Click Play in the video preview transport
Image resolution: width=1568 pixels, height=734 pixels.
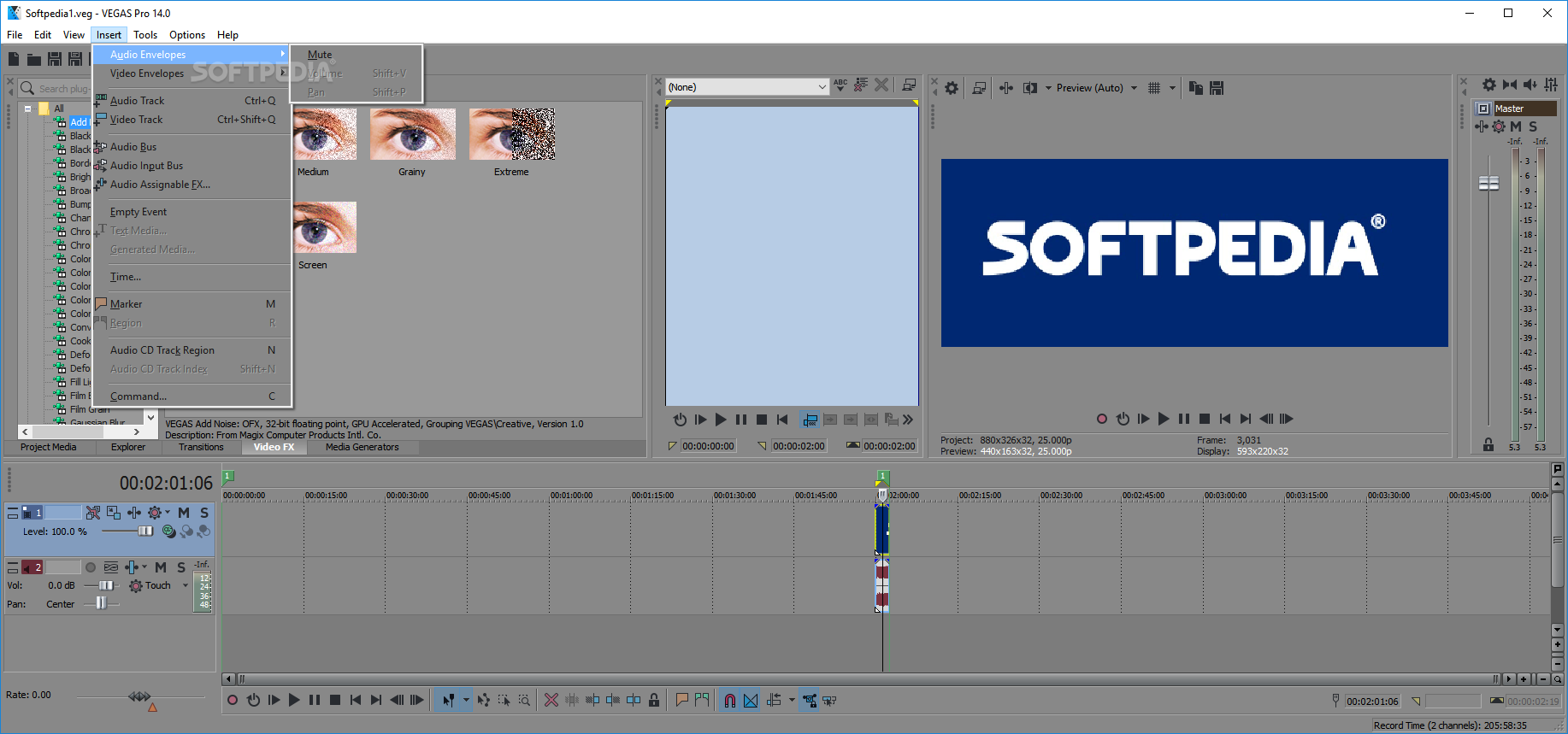tap(1164, 419)
